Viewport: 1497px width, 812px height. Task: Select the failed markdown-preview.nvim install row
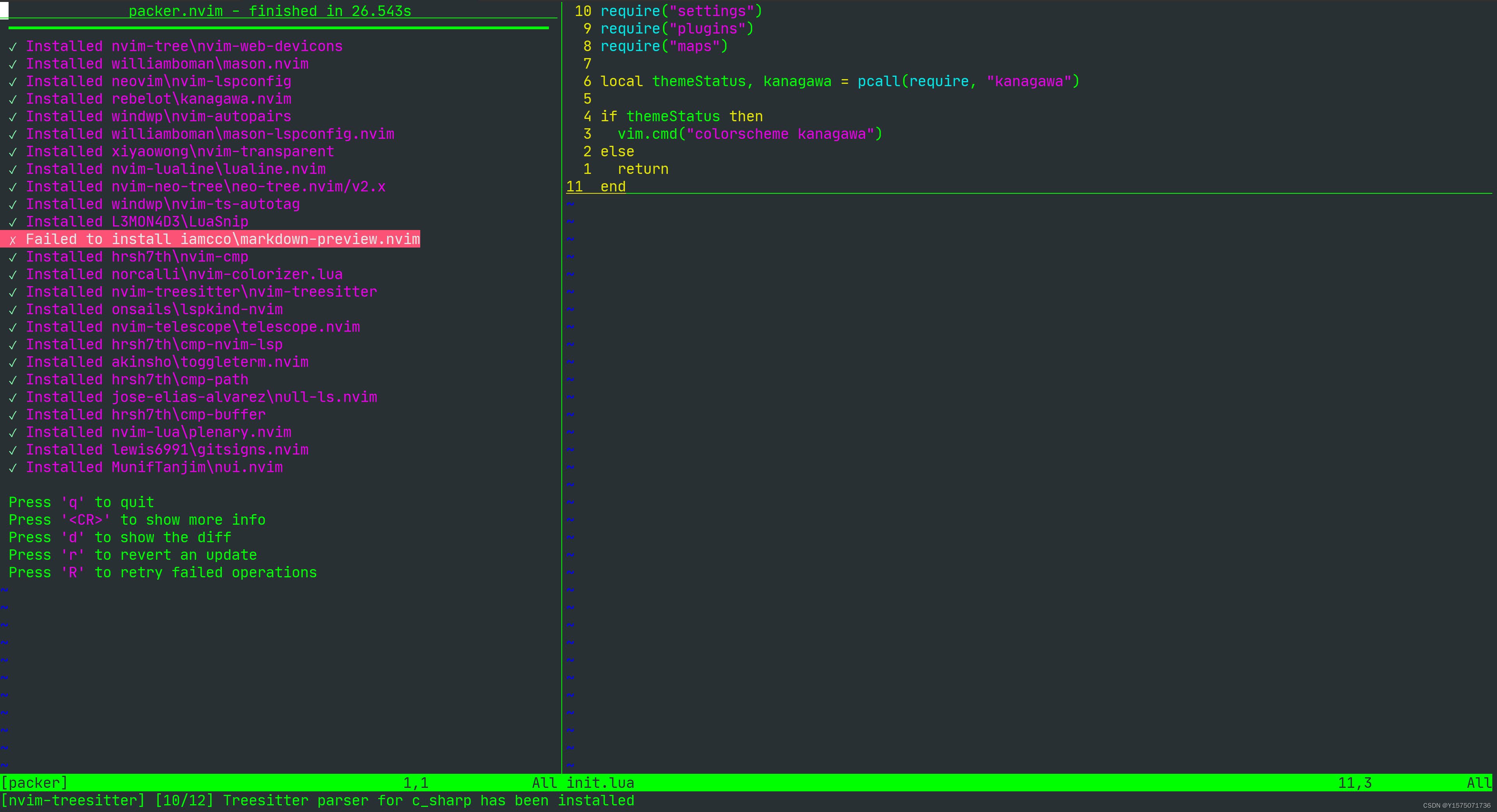[x=211, y=239]
